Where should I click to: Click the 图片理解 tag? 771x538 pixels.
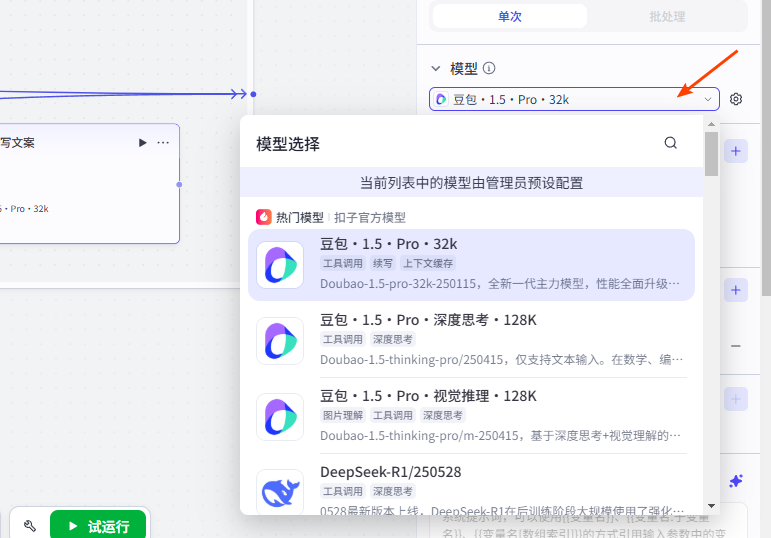343,416
